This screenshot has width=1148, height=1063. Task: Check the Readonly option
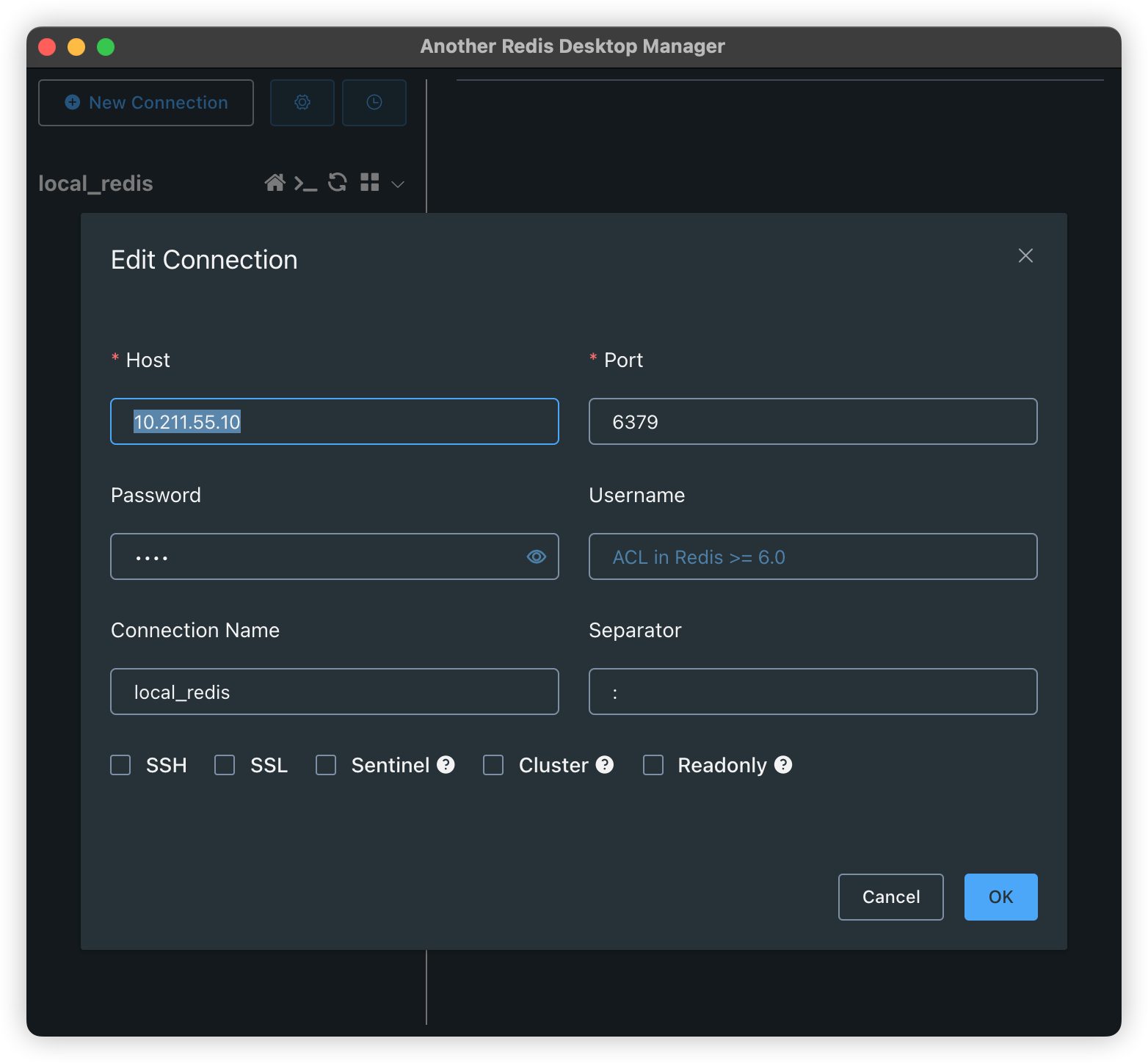653,765
